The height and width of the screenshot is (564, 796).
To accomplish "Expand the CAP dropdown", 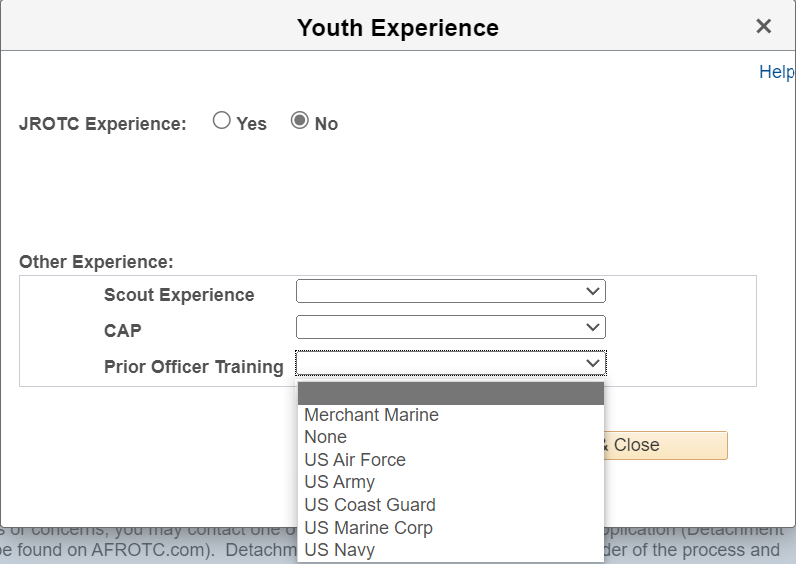I will tap(450, 327).
